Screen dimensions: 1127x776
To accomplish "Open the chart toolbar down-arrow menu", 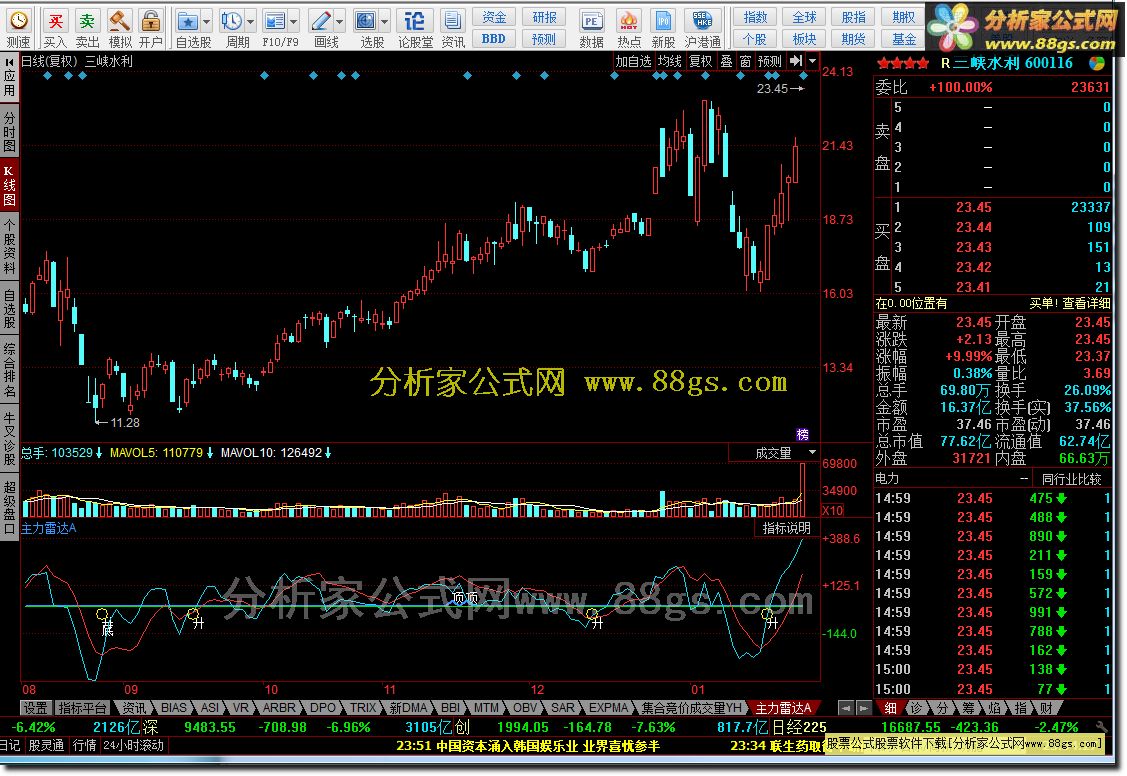I will pos(813,61).
